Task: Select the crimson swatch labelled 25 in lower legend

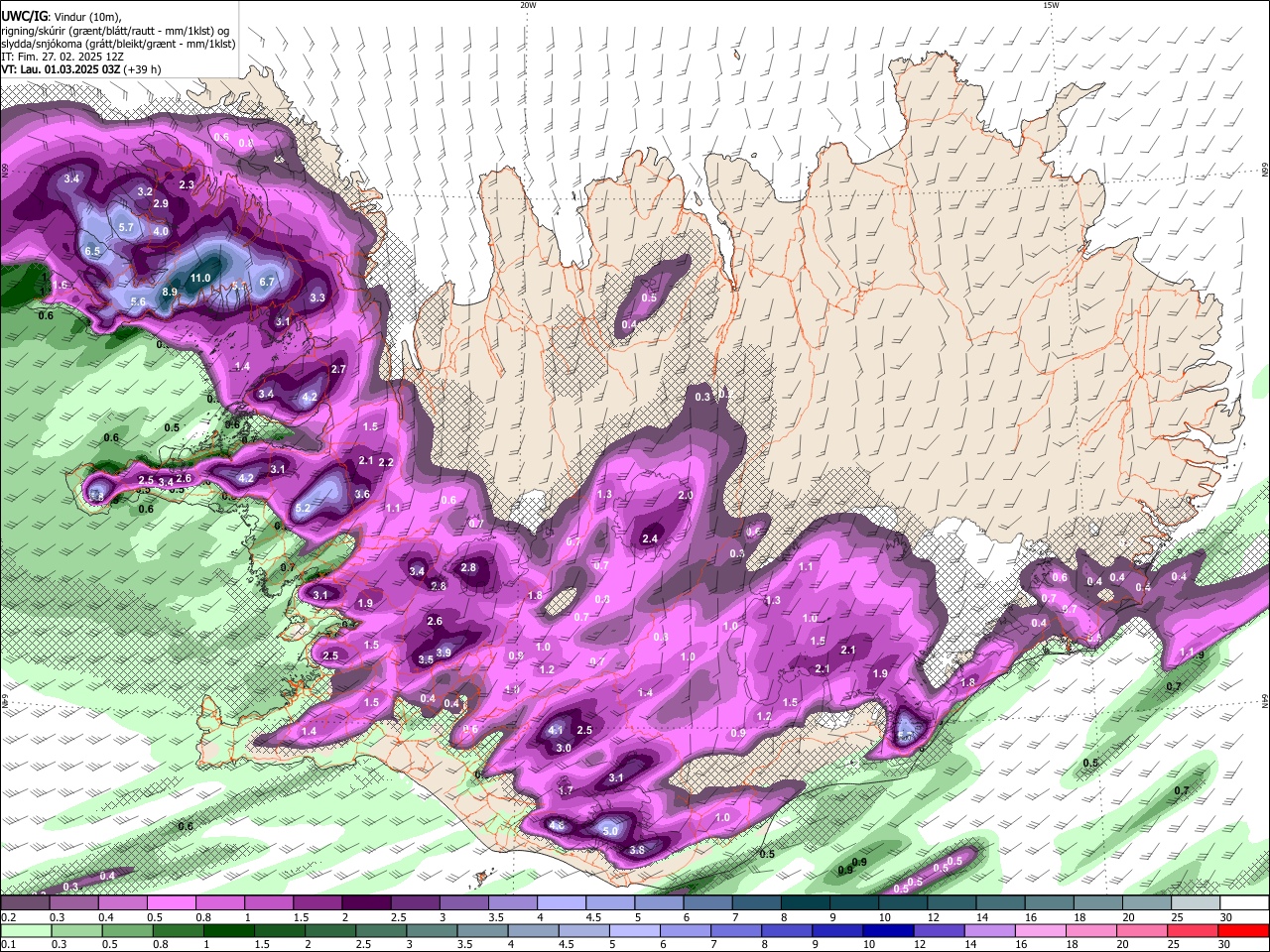Action: pos(1194,931)
